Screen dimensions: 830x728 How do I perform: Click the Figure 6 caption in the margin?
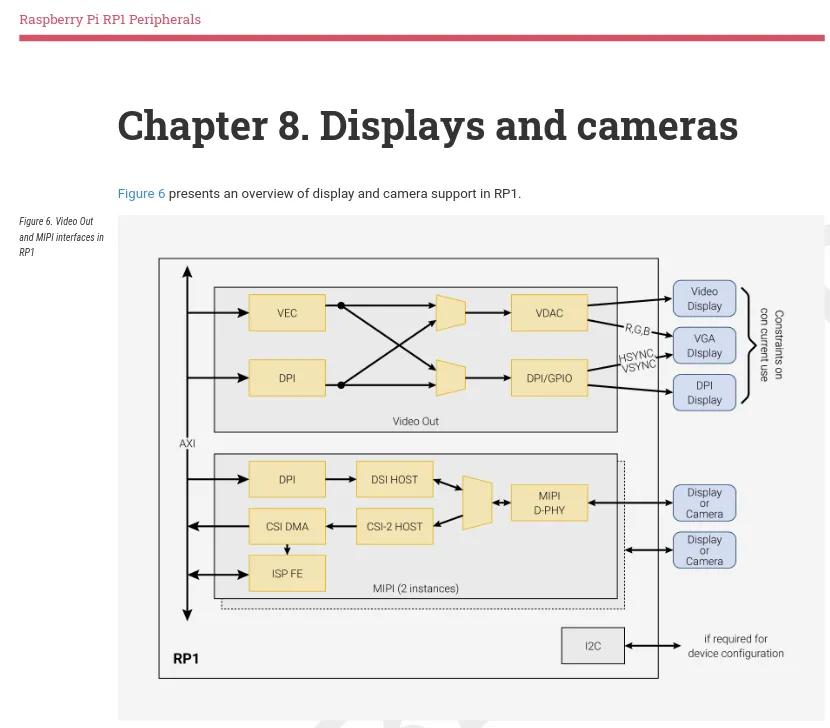point(61,237)
